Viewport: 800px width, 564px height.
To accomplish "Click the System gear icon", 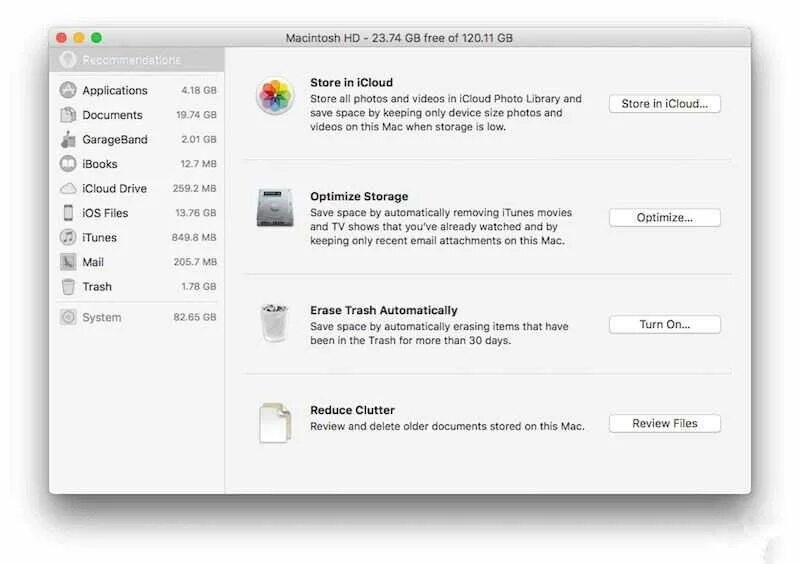I will pyautogui.click(x=68, y=317).
